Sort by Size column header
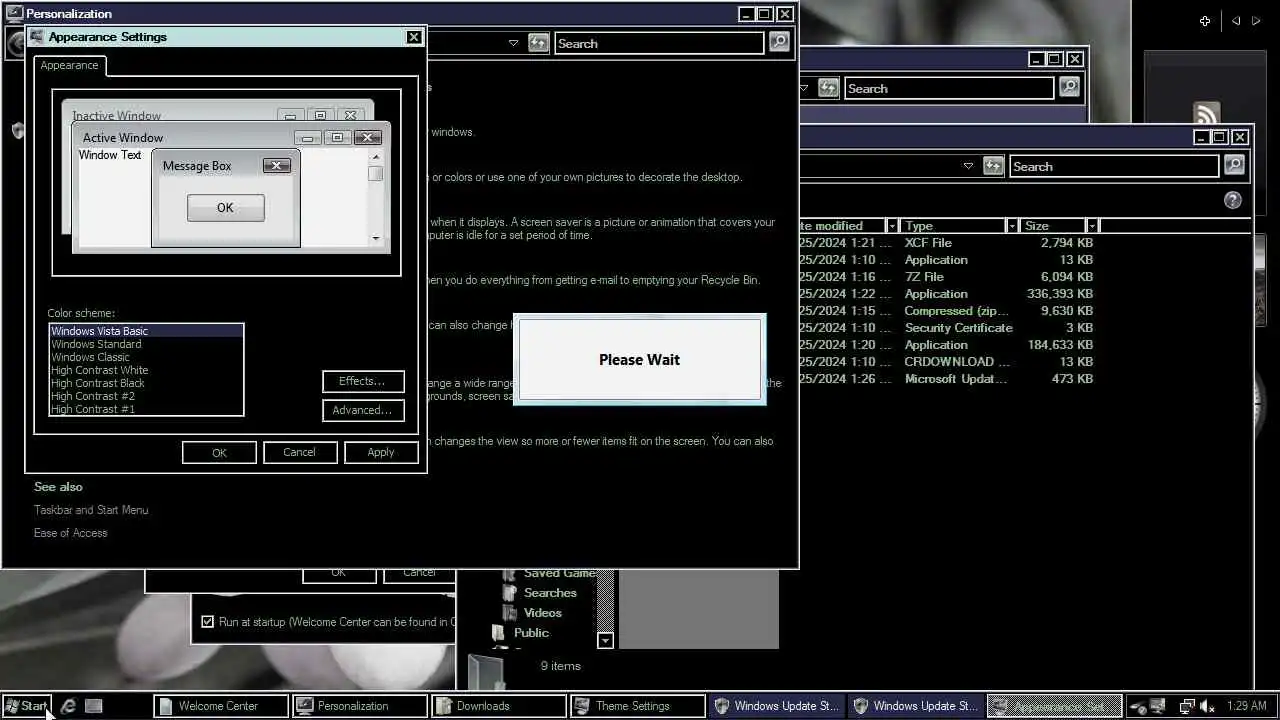 pos(1053,226)
